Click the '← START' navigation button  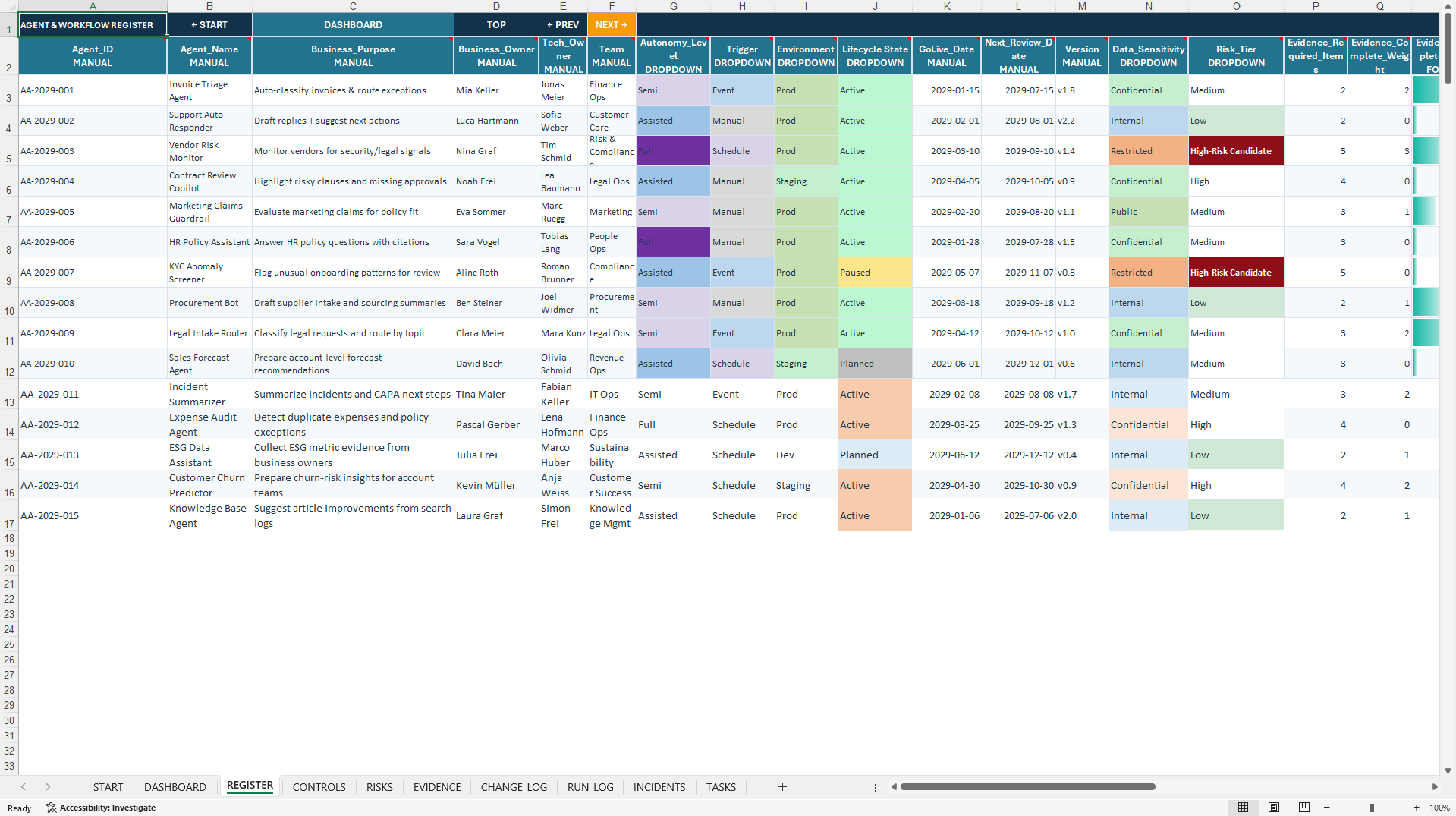point(209,24)
